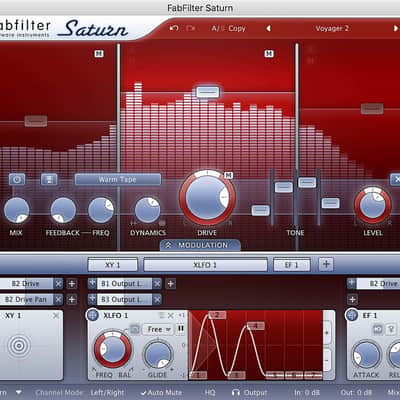Image resolution: width=400 pixels, height=400 pixels.
Task: Click the MIX knob
Action: click(16, 210)
